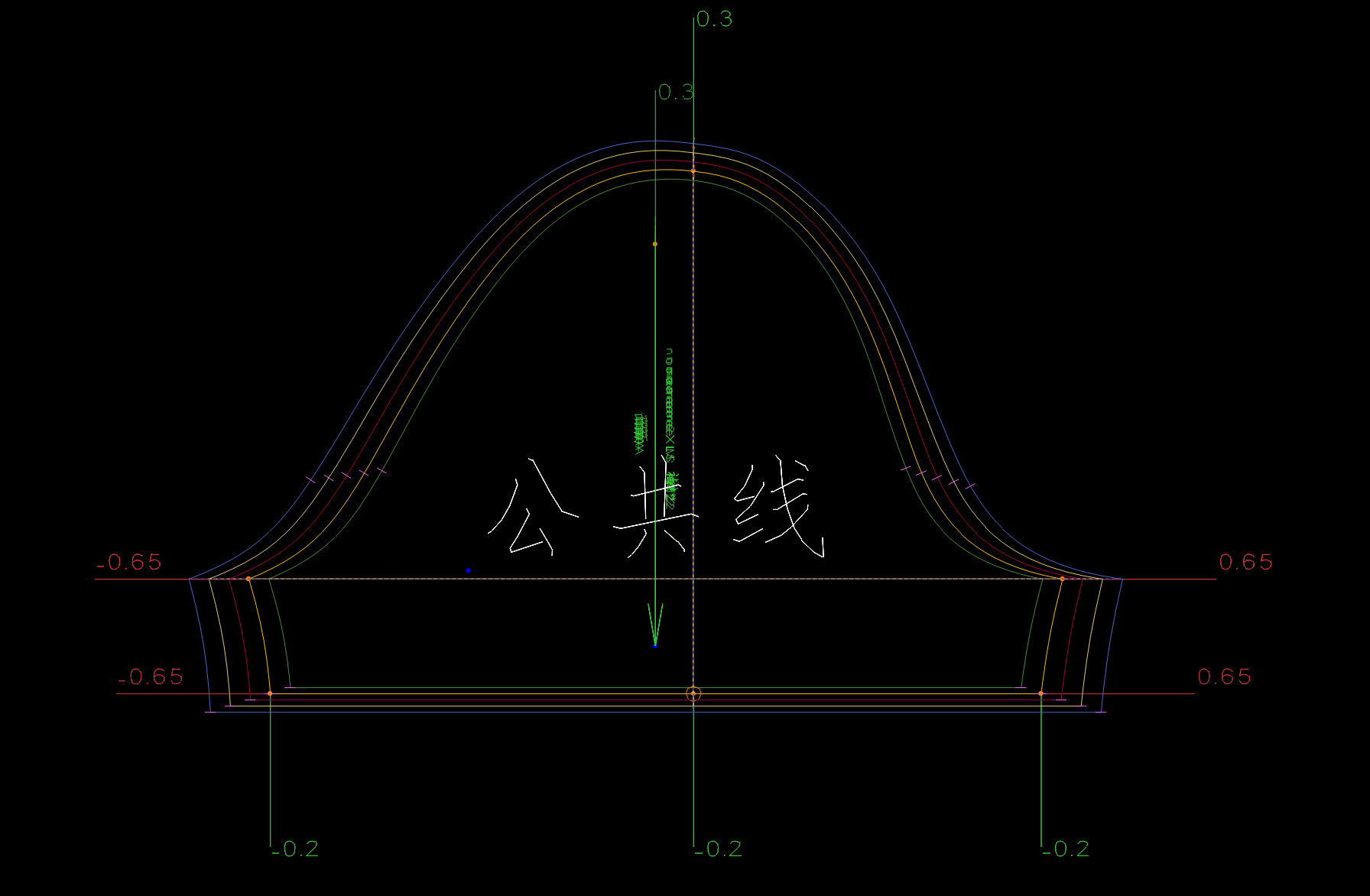Click the bottom-left -0.2 label

pos(295,849)
